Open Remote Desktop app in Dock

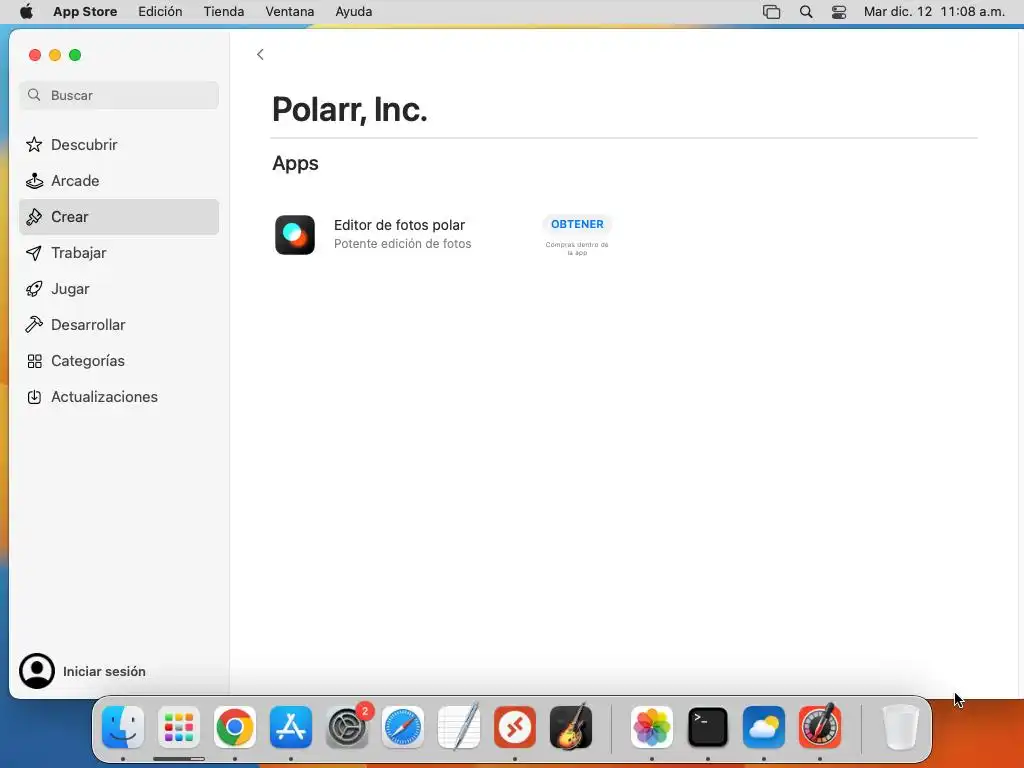pos(515,726)
